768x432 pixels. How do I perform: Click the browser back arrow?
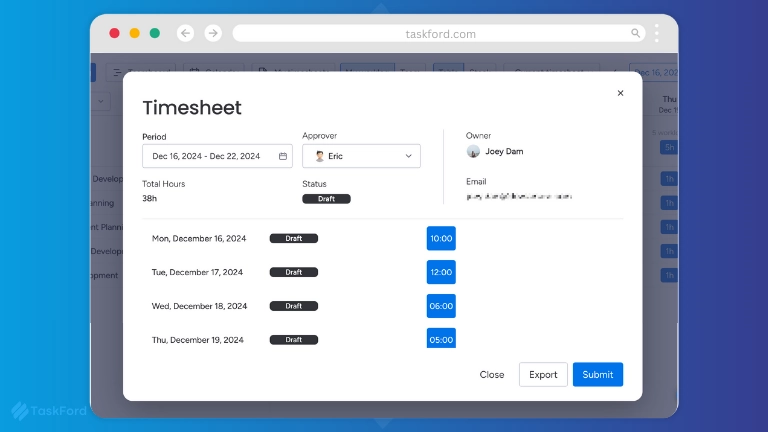click(x=185, y=33)
